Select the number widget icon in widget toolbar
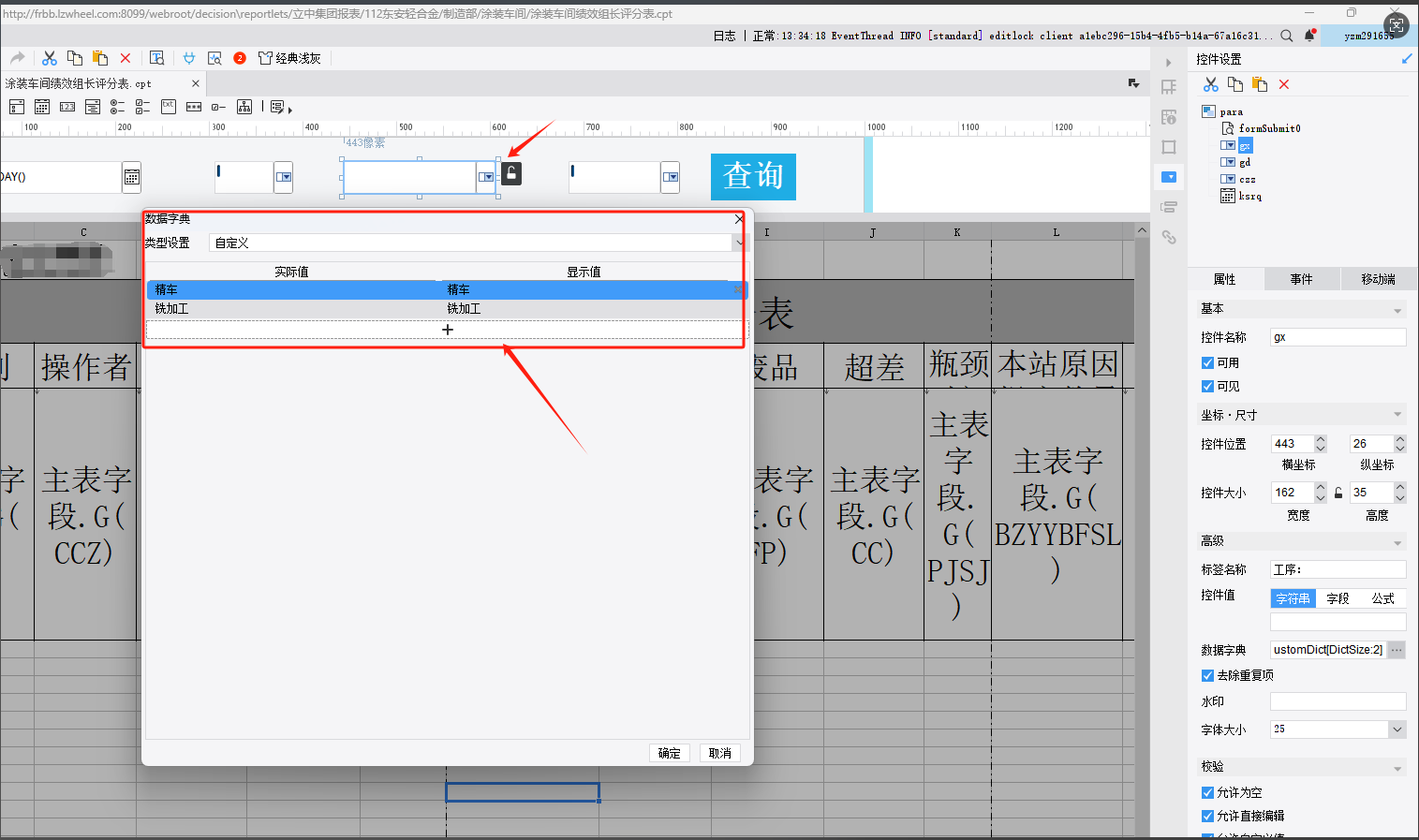Screen dimensions: 1419x840 click(x=67, y=107)
